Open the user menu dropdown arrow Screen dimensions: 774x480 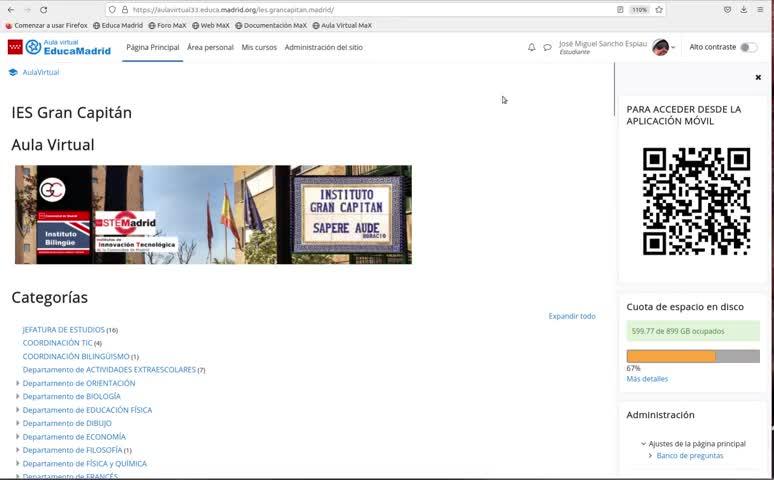tap(673, 47)
